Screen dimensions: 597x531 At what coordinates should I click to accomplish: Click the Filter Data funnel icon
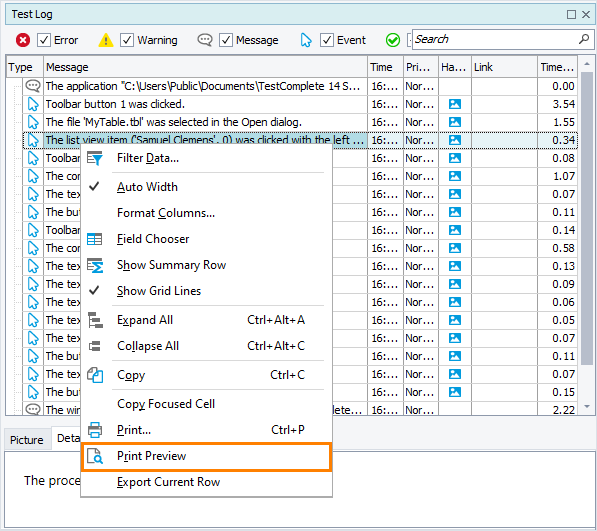95,158
